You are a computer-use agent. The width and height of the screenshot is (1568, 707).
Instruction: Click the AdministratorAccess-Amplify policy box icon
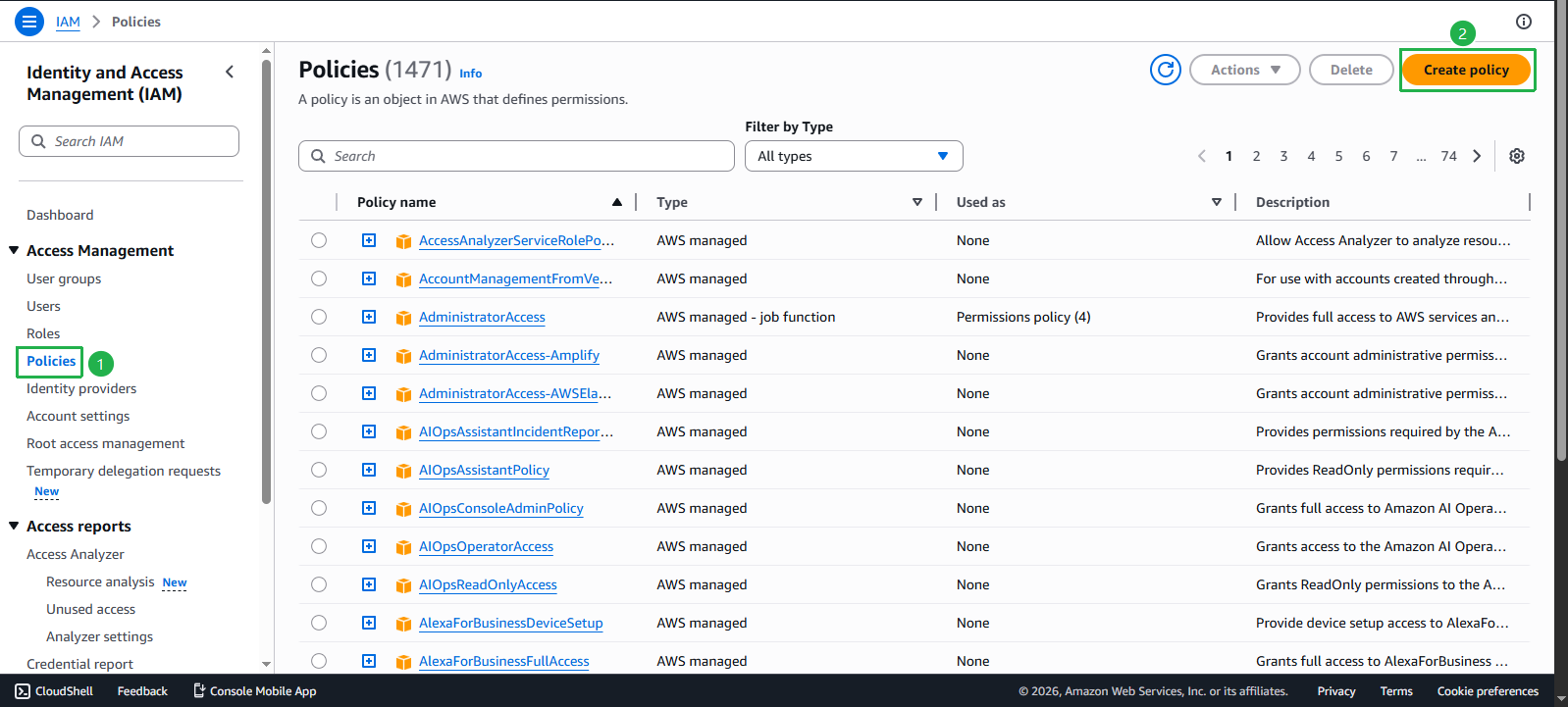tap(403, 356)
